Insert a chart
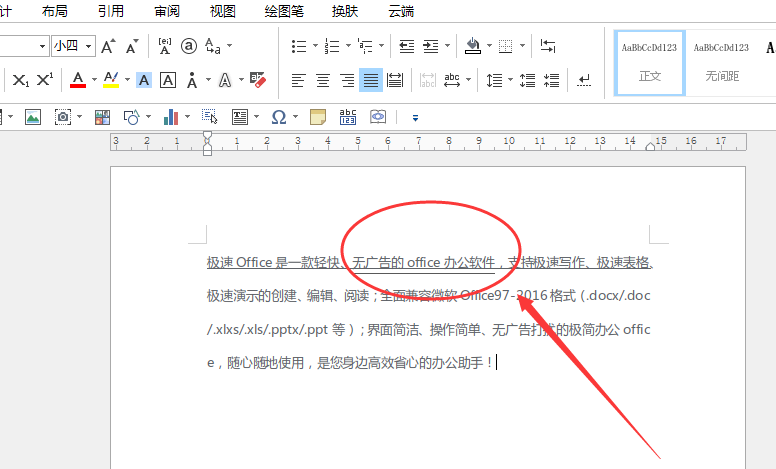This screenshot has width=776, height=469. tap(171, 117)
